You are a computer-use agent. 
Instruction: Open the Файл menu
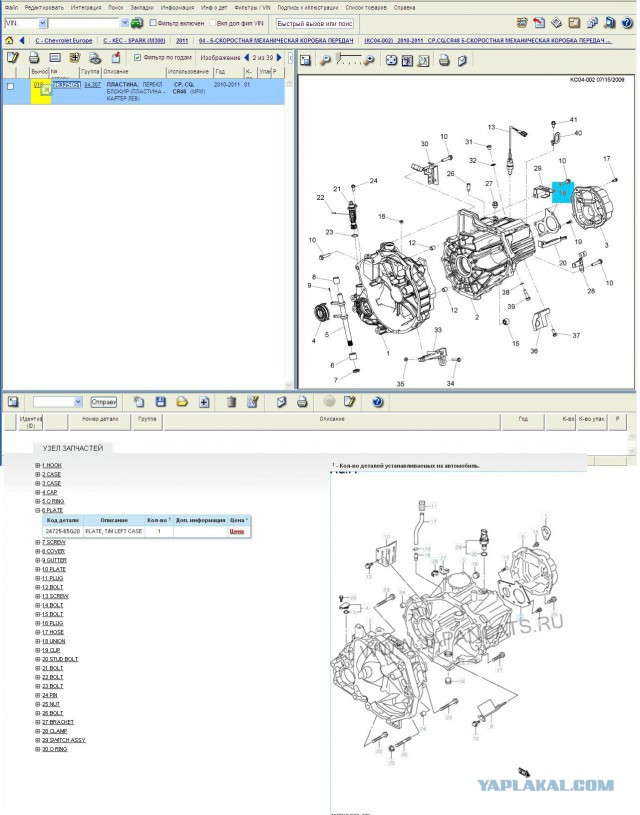11,7
